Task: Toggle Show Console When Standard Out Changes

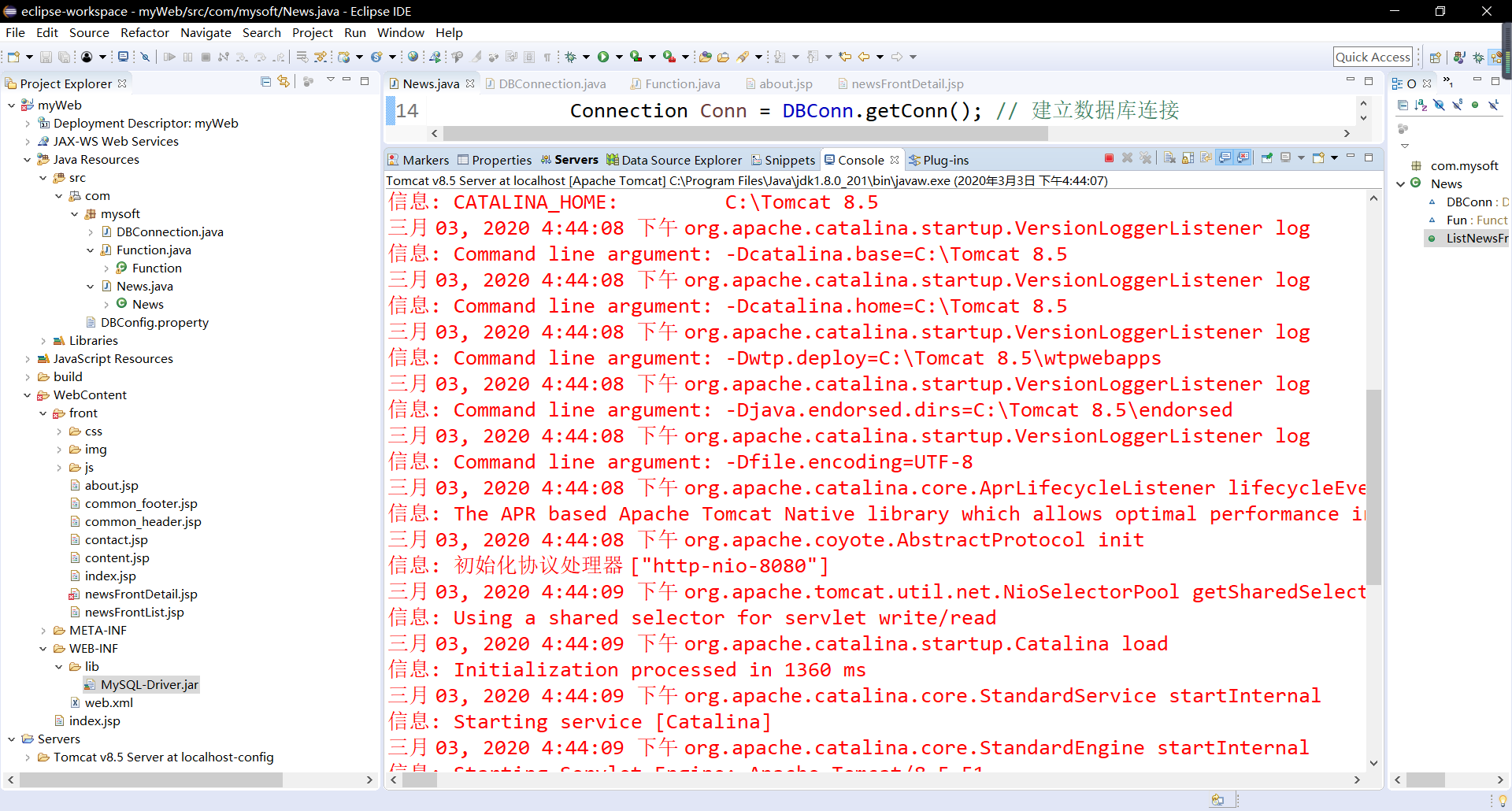Action: click(x=1225, y=157)
